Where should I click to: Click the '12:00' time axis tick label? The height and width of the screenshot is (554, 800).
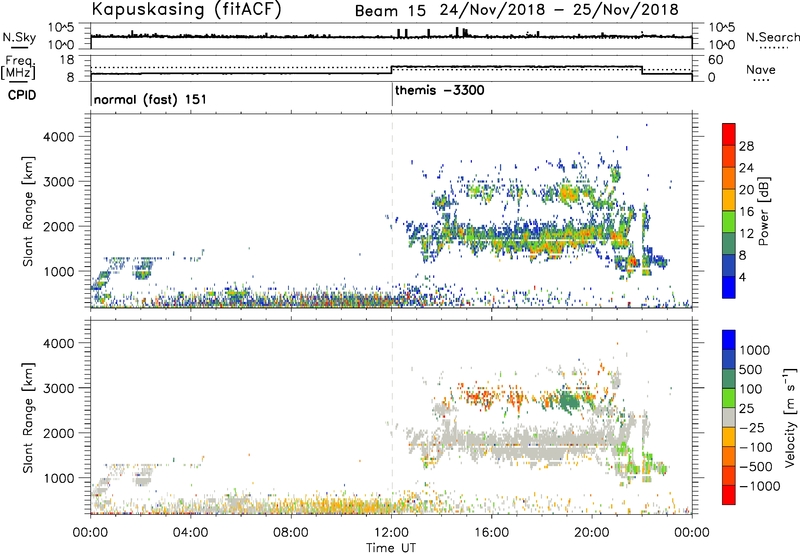coord(391,533)
